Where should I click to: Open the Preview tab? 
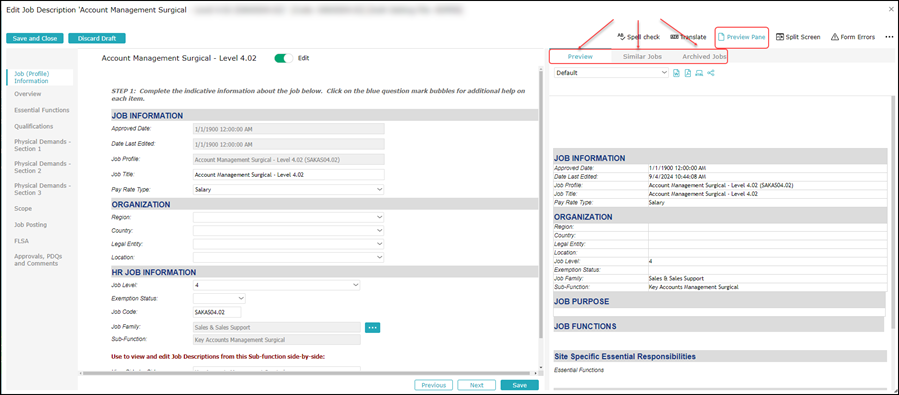click(x=580, y=57)
